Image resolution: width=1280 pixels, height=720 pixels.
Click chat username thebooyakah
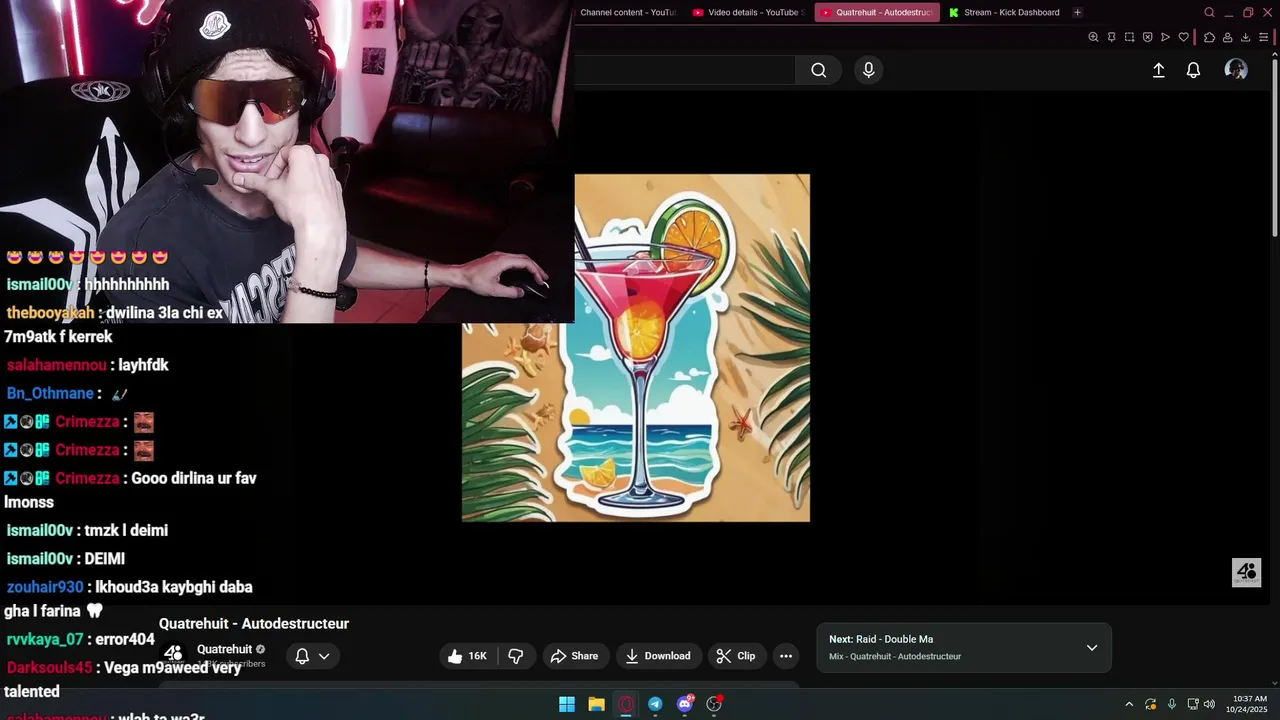tap(50, 313)
